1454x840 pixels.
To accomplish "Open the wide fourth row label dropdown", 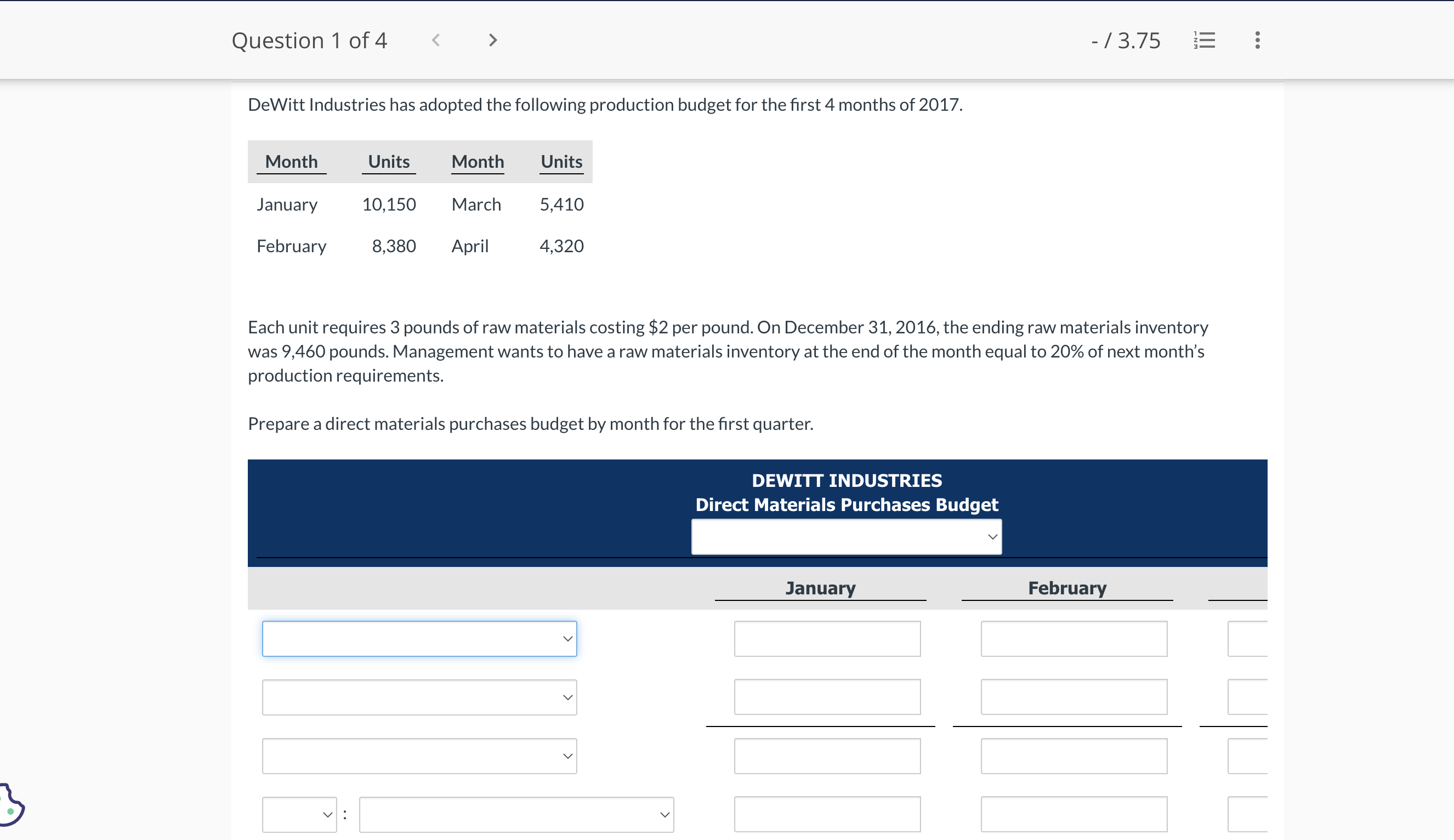I will [x=516, y=815].
